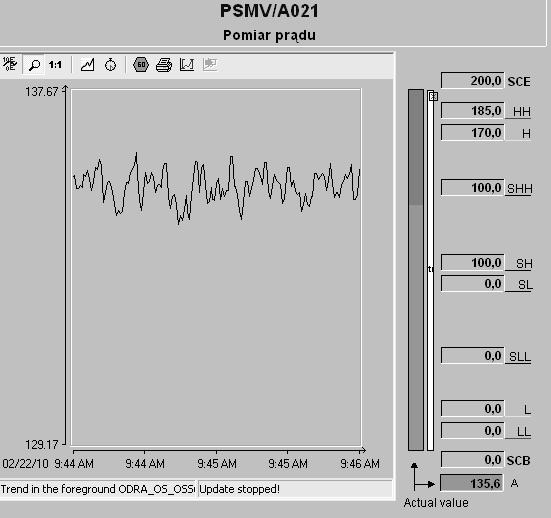The height and width of the screenshot is (518, 551).
Task: Select the SHH field with 100,0
Action: click(472, 187)
